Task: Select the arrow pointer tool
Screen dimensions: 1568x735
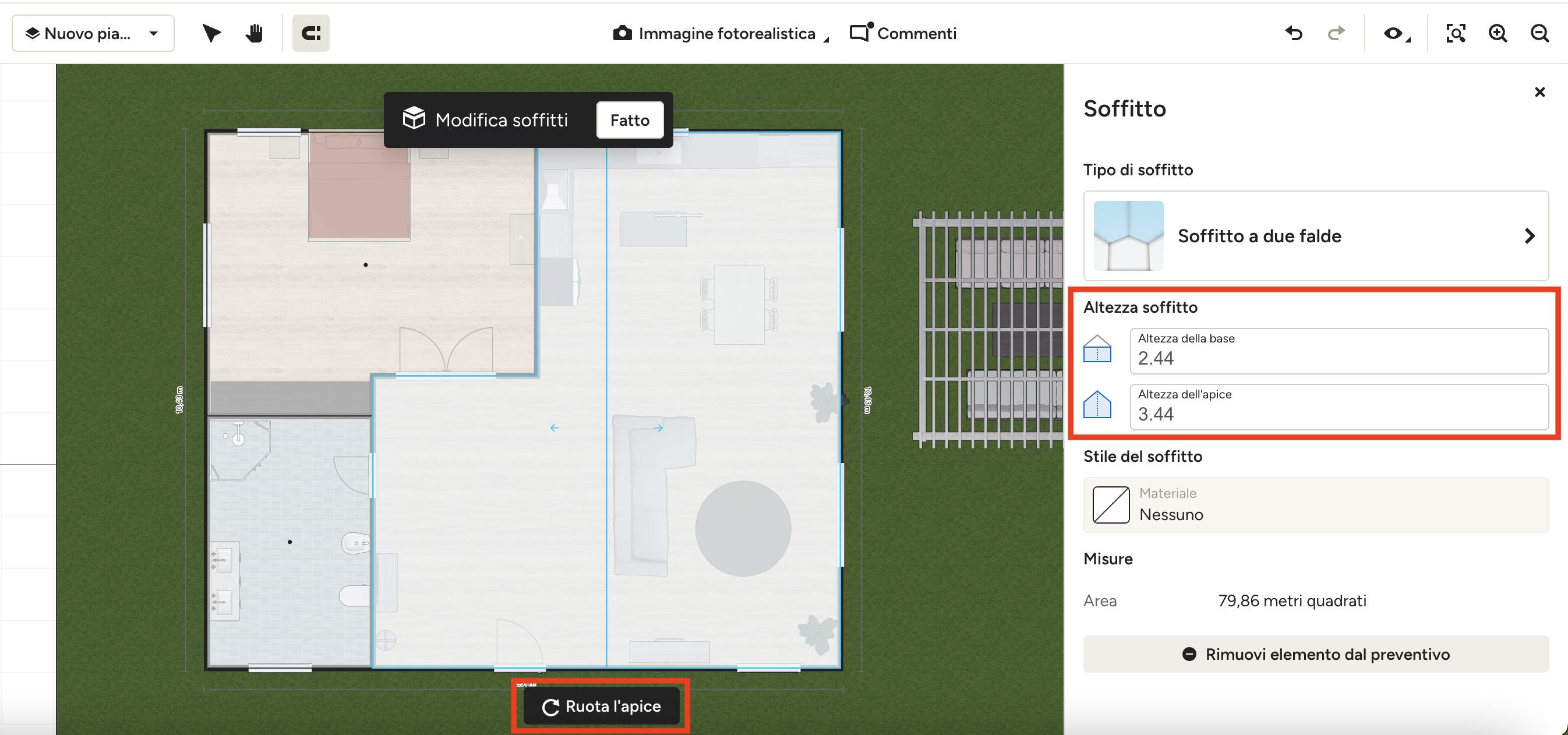Action: tap(211, 33)
